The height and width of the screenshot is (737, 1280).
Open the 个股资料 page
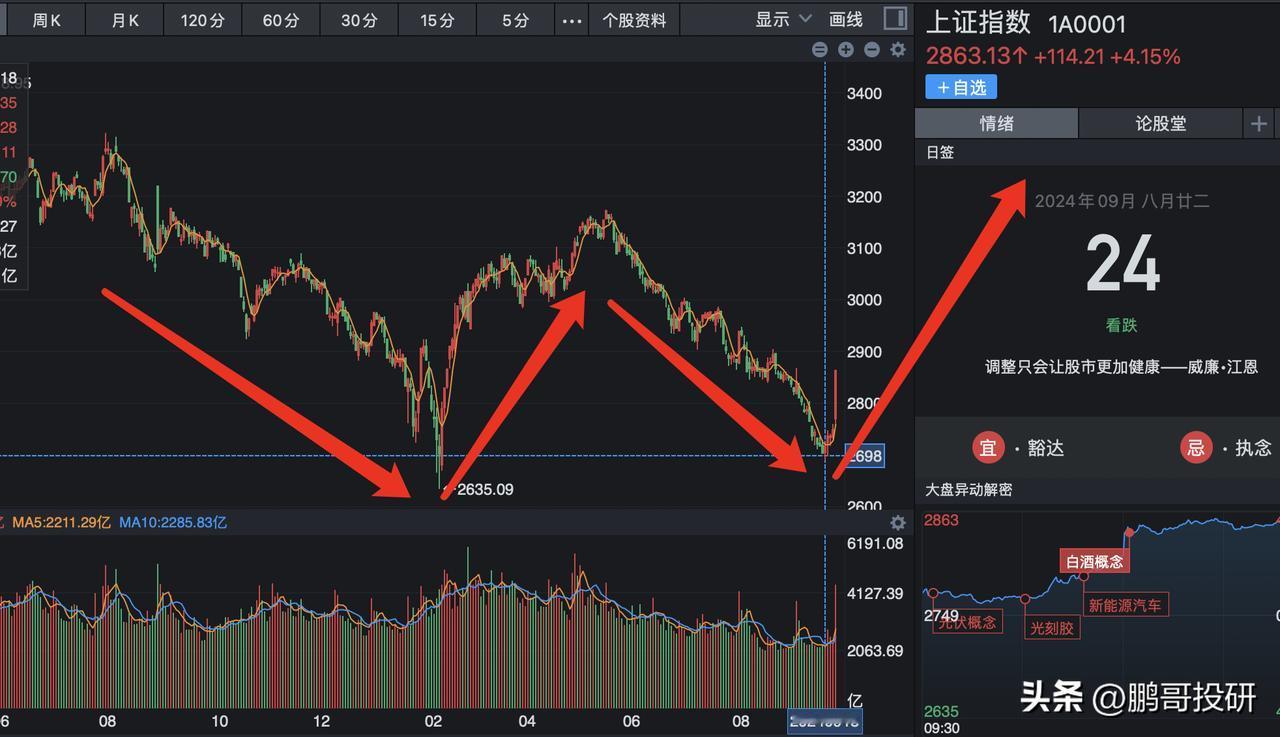pyautogui.click(x=634, y=20)
